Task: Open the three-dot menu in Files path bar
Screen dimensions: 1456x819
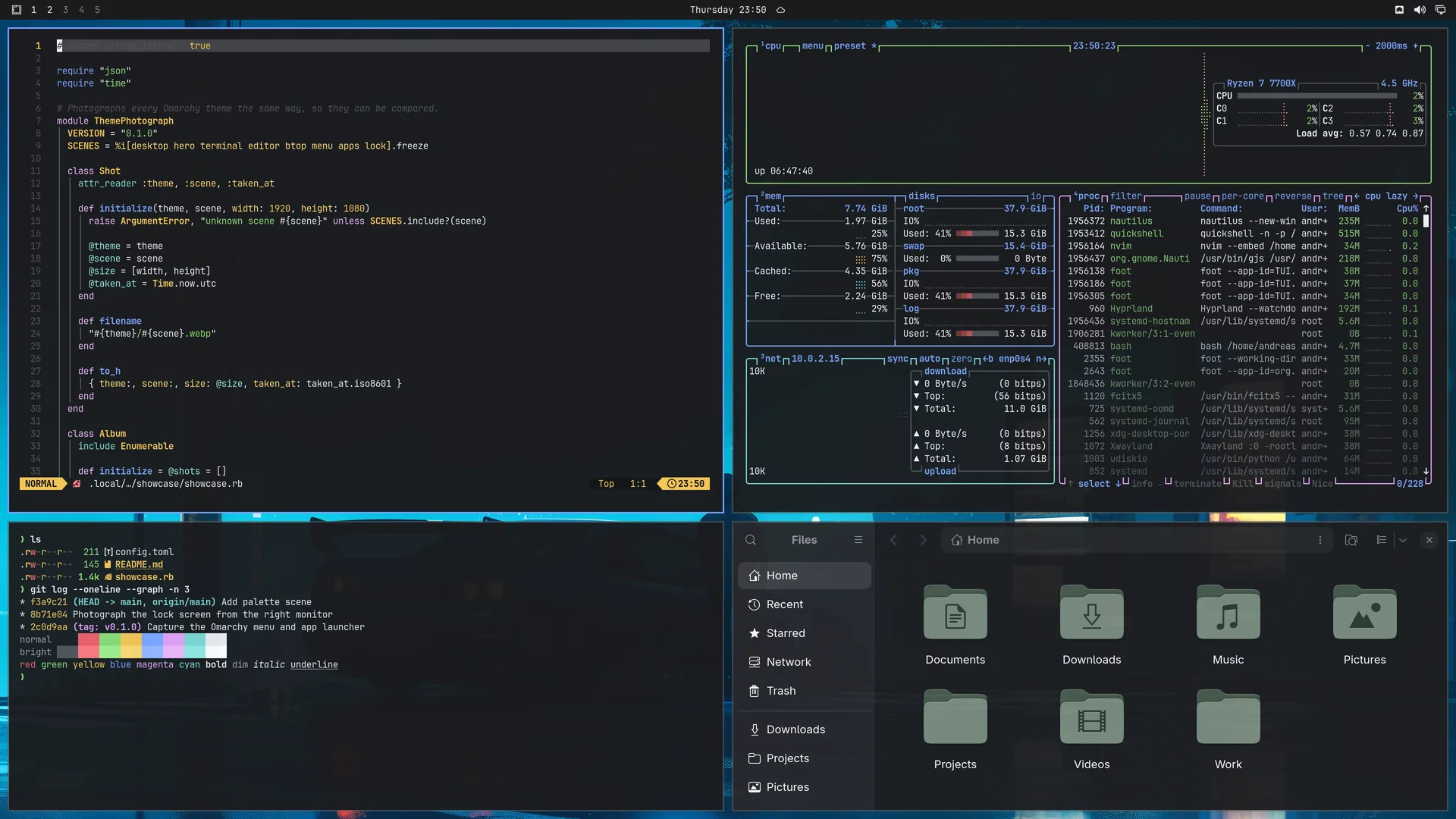Action: click(x=1320, y=540)
